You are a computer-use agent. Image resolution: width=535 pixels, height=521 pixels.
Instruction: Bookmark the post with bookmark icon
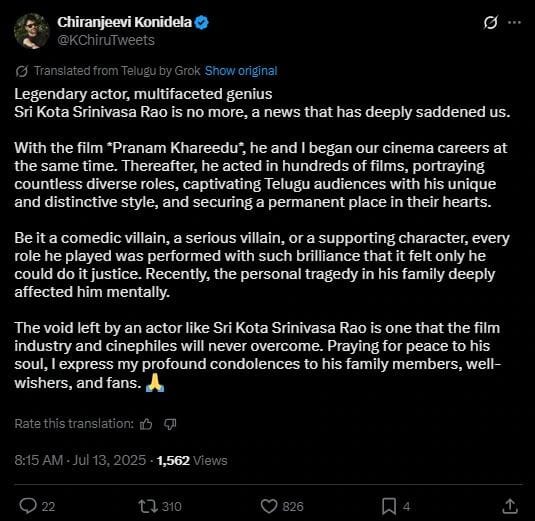(389, 506)
